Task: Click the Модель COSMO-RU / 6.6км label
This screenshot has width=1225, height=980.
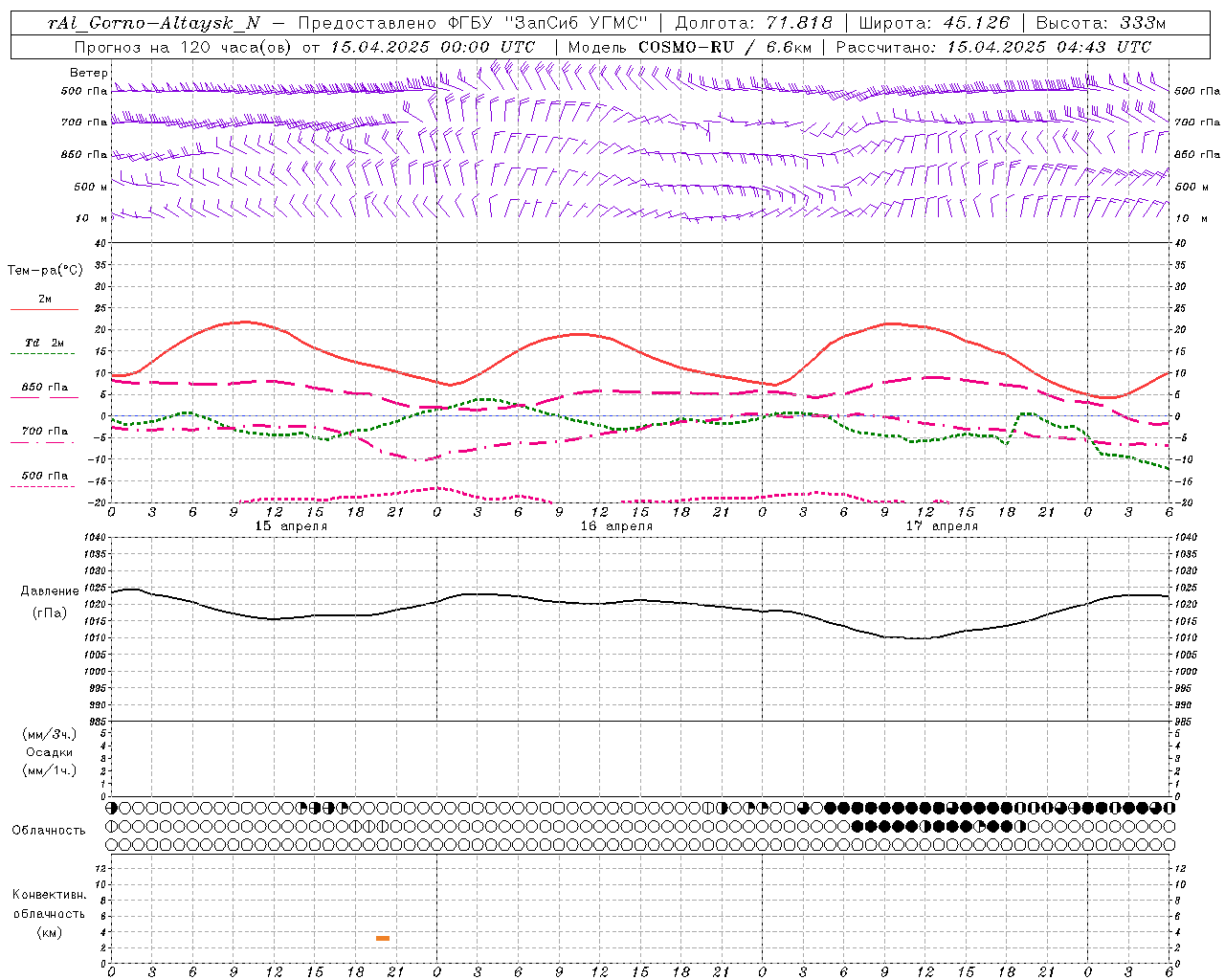Action: pos(688,47)
